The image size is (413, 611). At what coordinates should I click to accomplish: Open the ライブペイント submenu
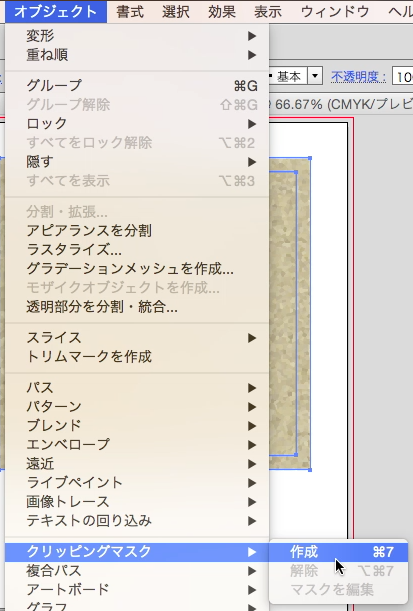tap(137, 483)
